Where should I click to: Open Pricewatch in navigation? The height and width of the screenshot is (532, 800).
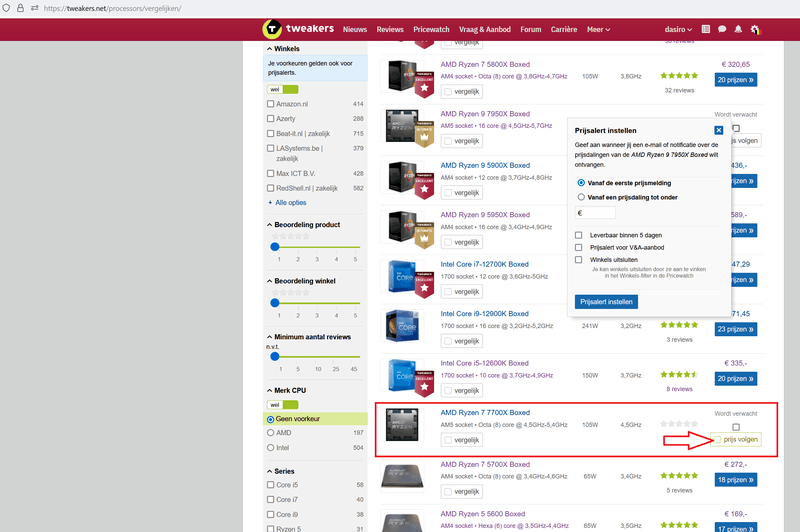tap(431, 30)
